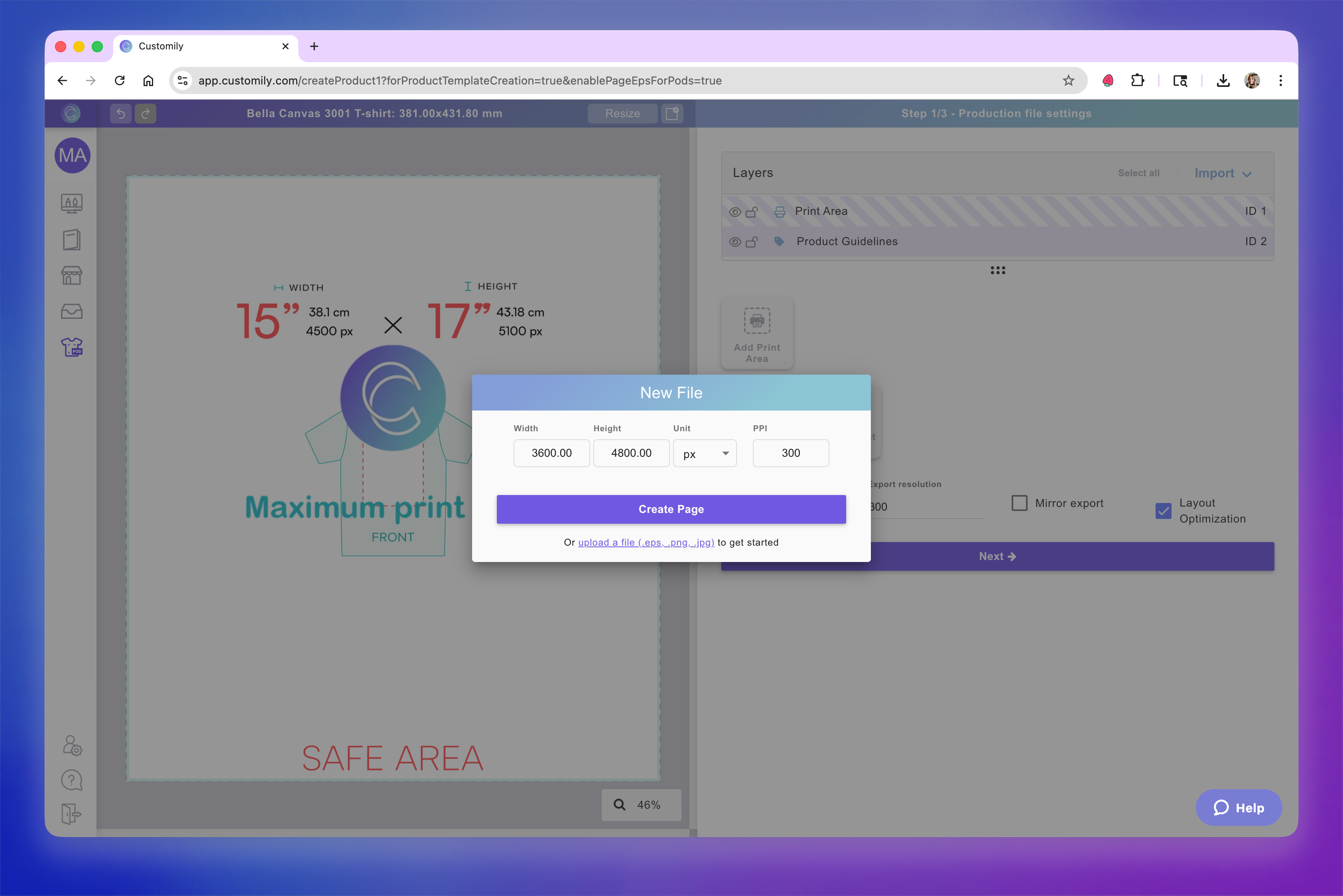The width and height of the screenshot is (1343, 896).
Task: Open the inbox tray sidebar icon
Action: (71, 311)
